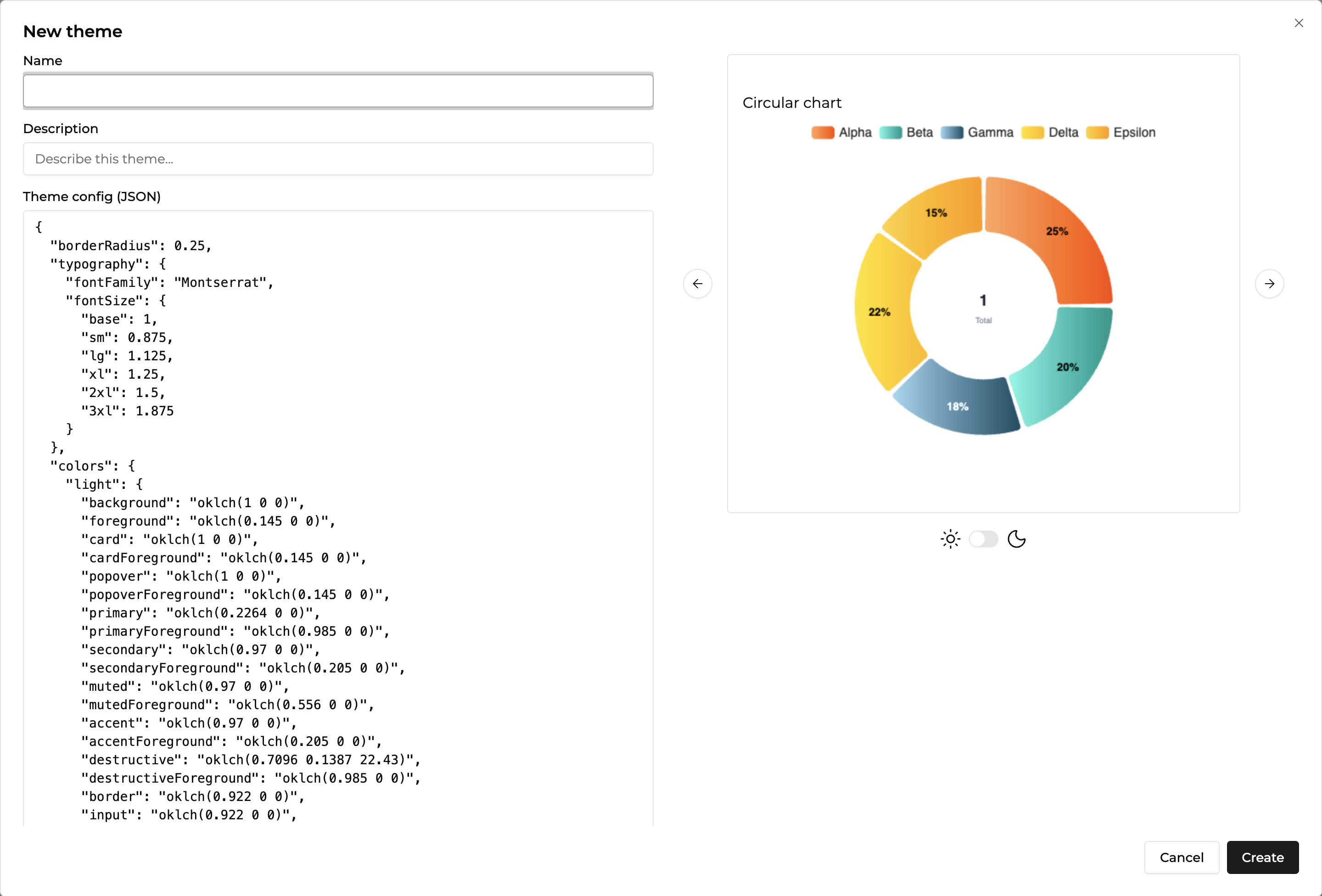Image resolution: width=1322 pixels, height=896 pixels.
Task: Toggle the light/dark mode switch
Action: click(x=984, y=539)
